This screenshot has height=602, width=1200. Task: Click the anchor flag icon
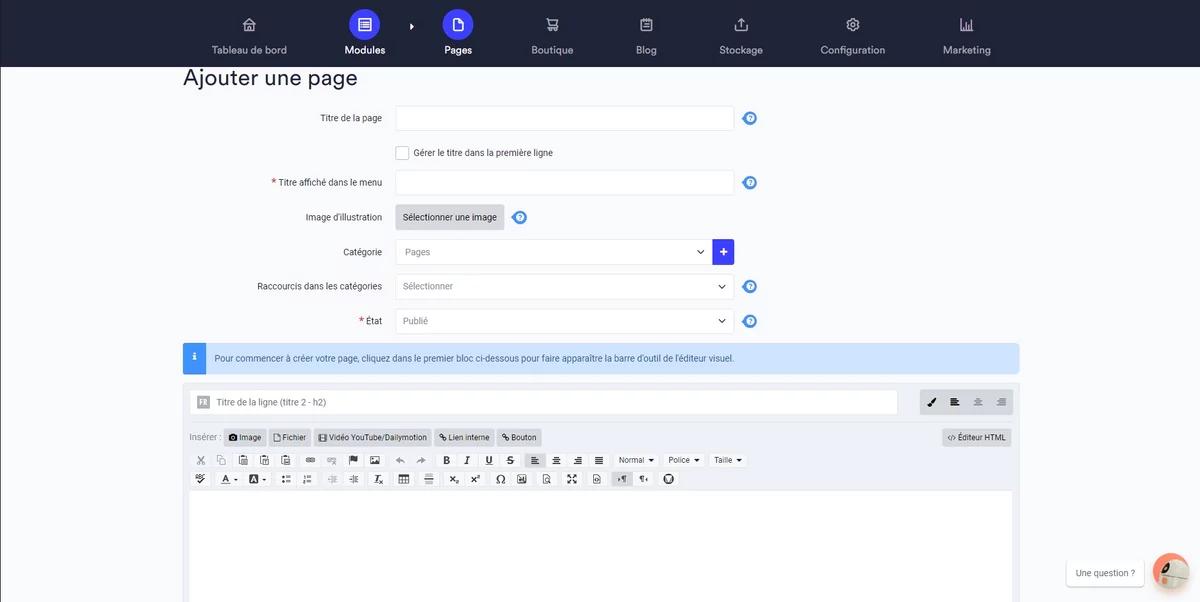pyautogui.click(x=353, y=460)
